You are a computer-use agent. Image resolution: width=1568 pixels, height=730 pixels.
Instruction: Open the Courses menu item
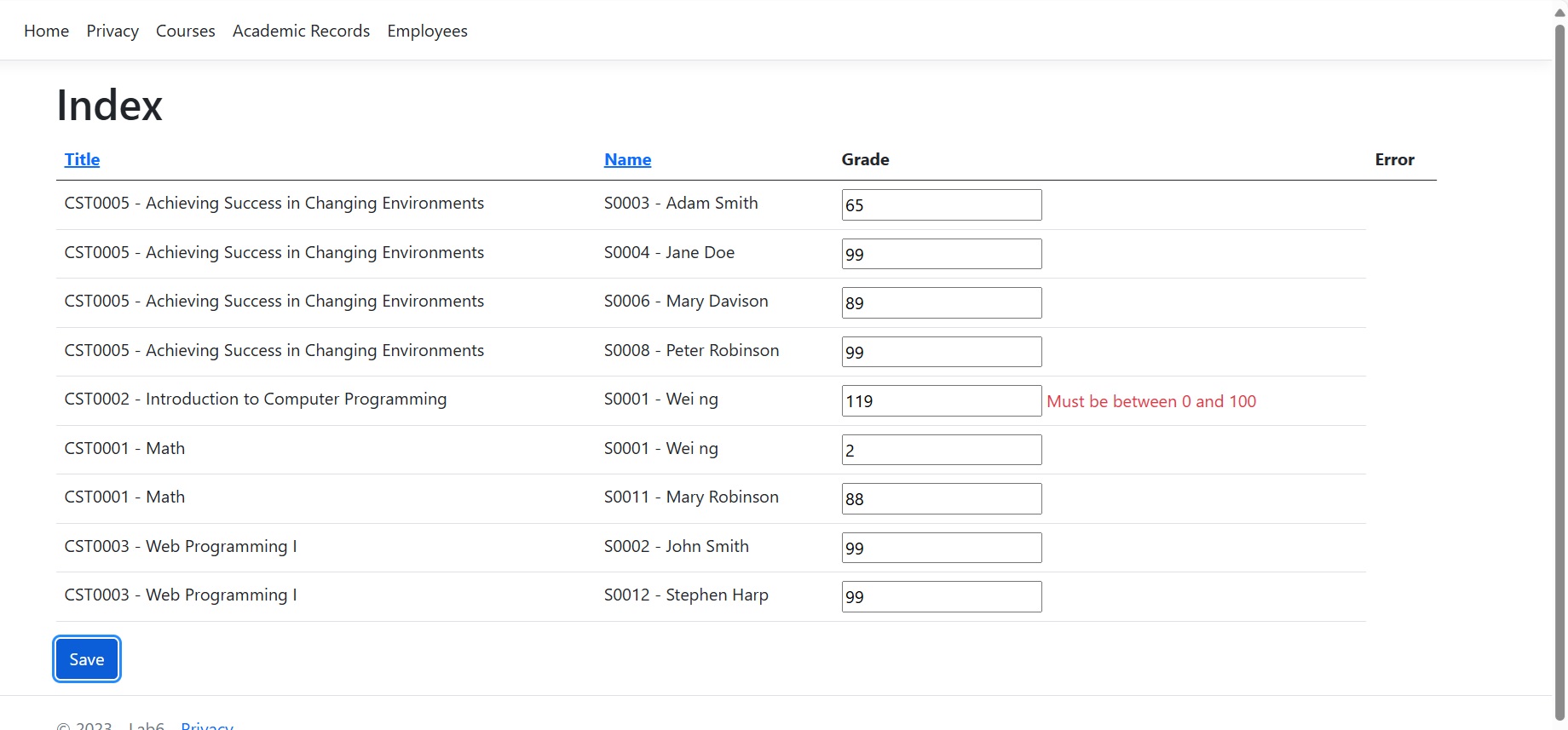[185, 31]
